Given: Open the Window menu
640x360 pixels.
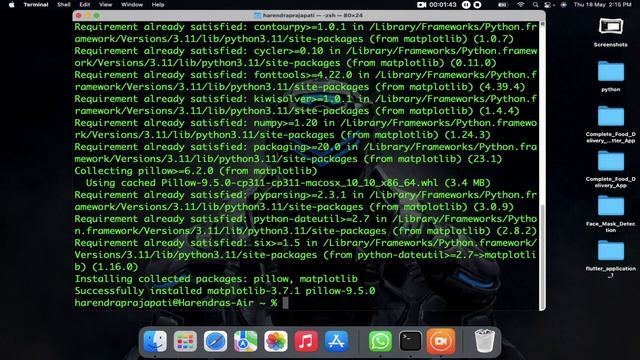Looking at the screenshot, I should 132,5.
